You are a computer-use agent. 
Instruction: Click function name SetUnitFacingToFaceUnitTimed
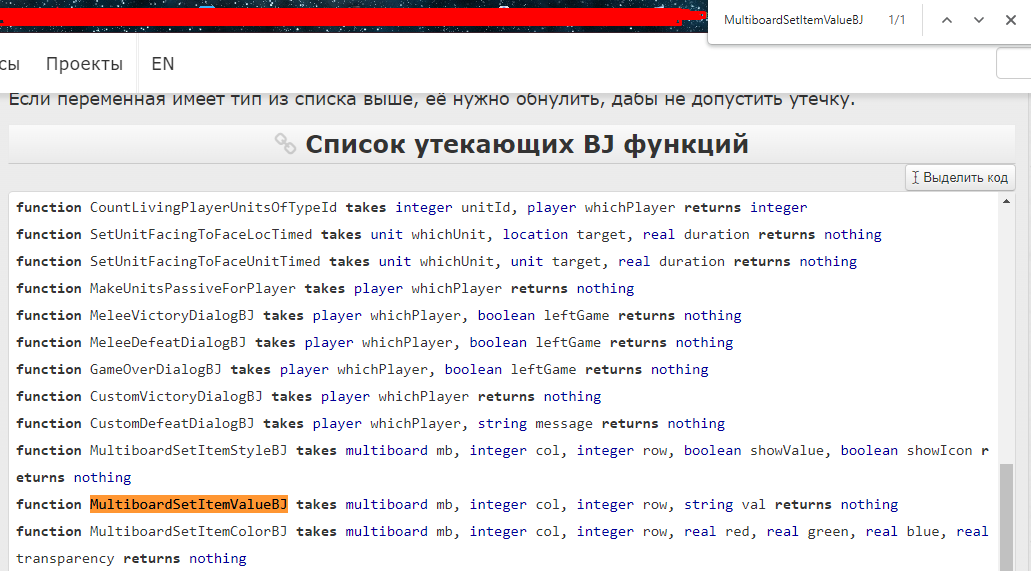coord(205,262)
